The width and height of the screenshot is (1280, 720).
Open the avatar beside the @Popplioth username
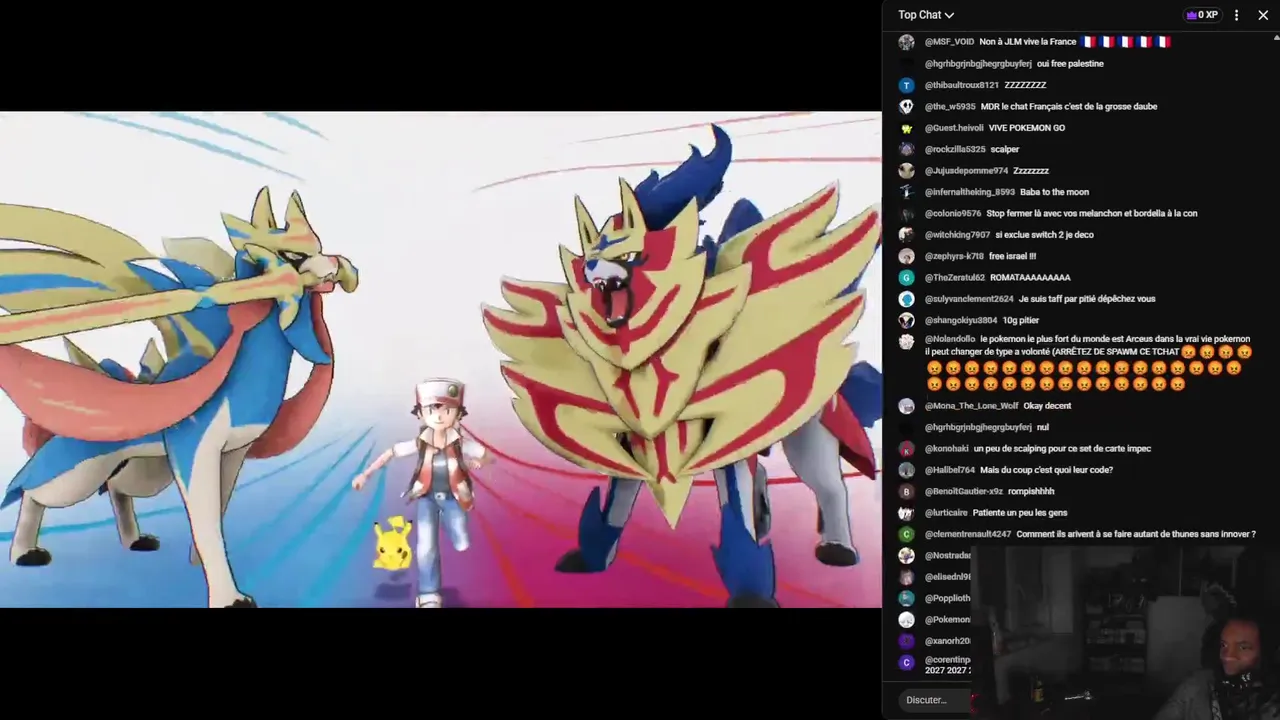906,598
